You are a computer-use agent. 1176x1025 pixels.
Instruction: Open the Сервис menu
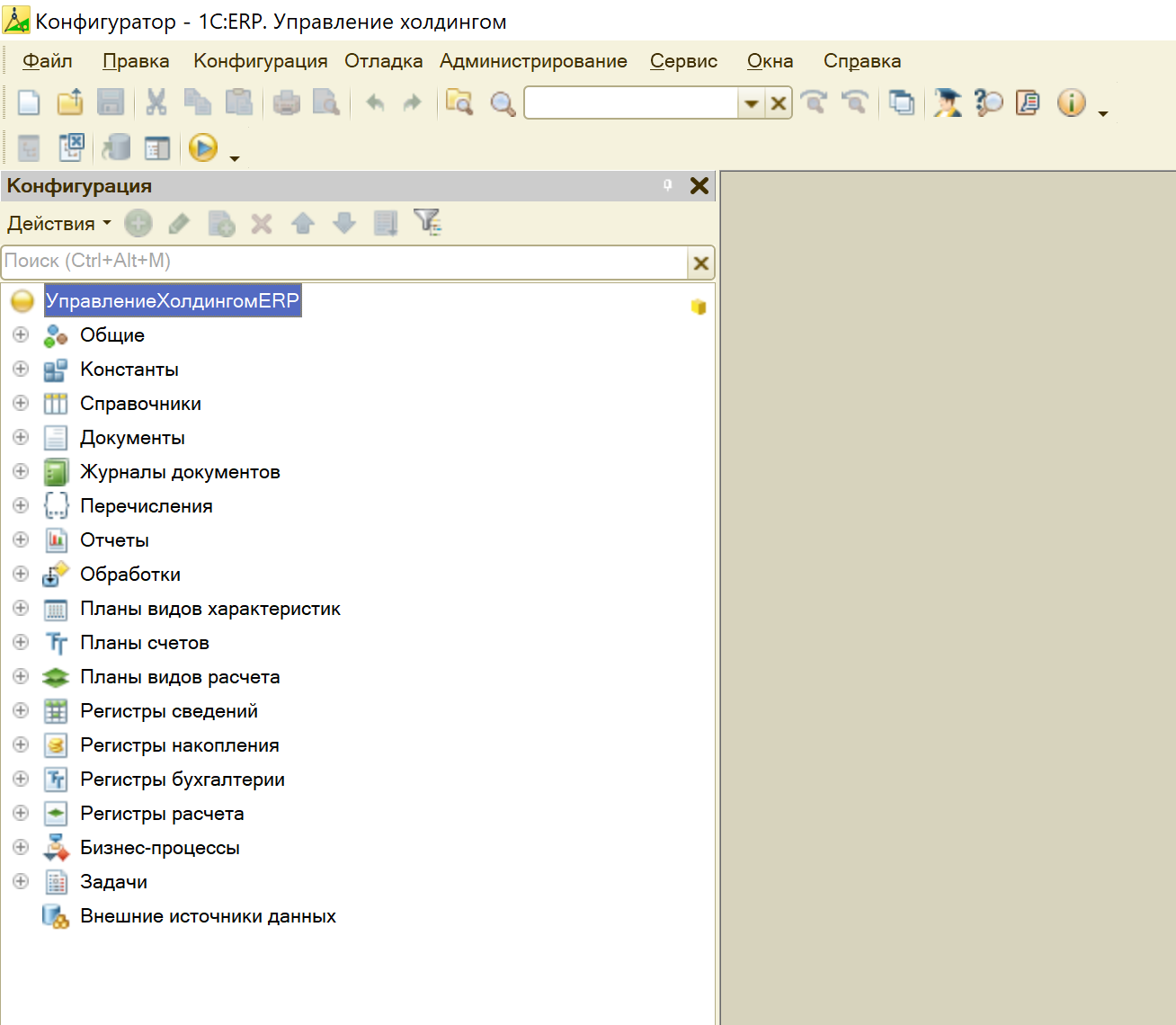[684, 61]
